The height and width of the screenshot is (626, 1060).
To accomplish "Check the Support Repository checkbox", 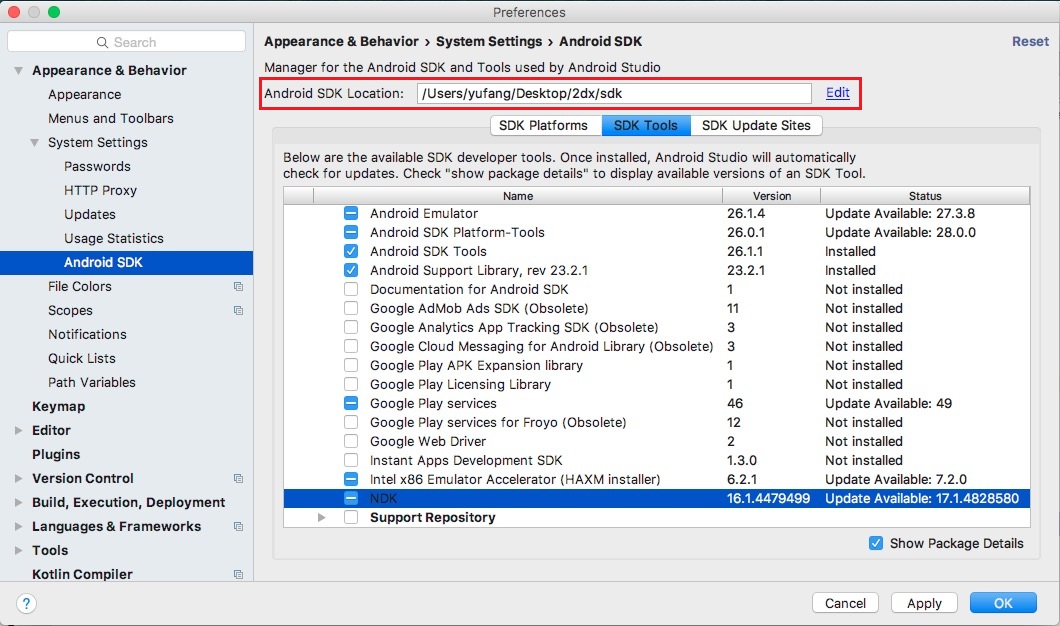I will point(351,517).
